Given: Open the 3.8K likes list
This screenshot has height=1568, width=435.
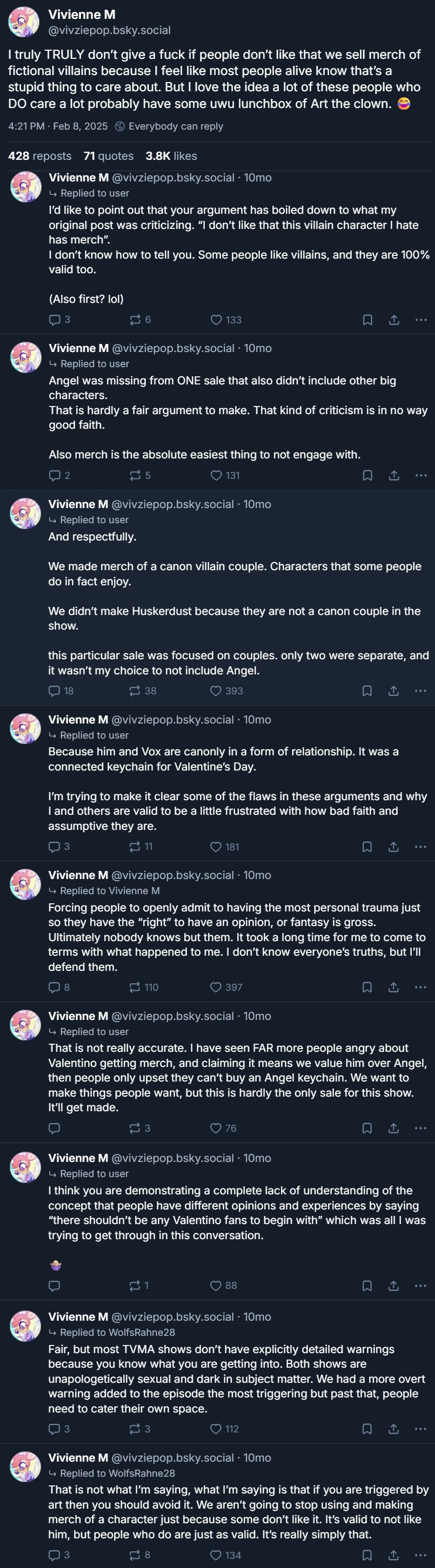Looking at the screenshot, I should pyautogui.click(x=171, y=156).
